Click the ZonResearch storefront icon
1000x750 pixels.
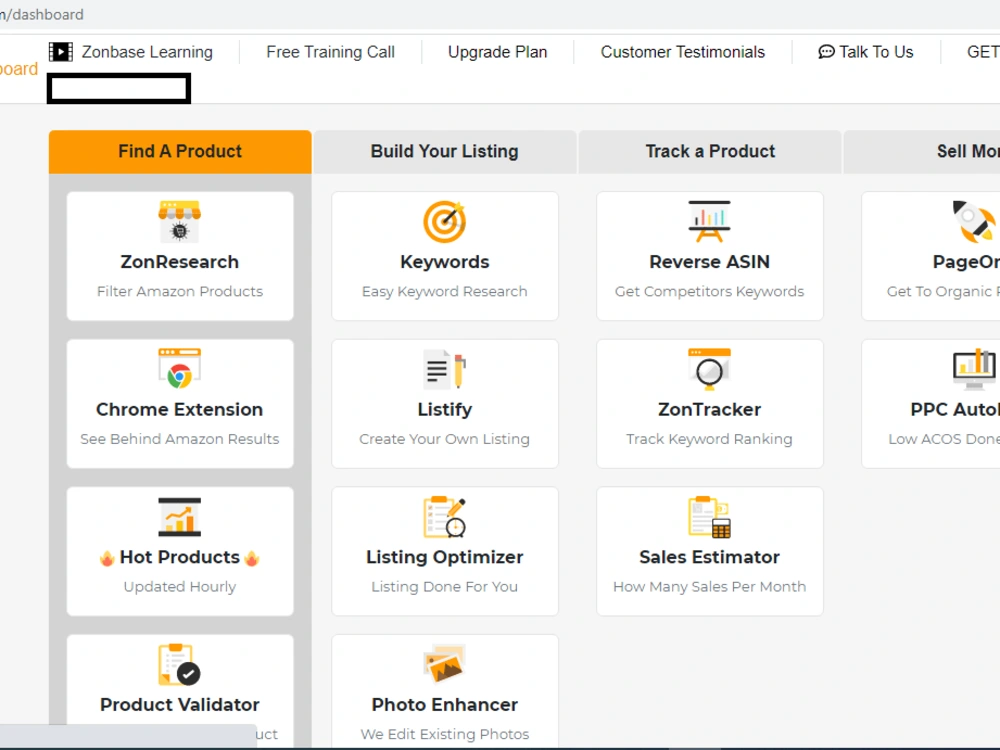(x=180, y=221)
